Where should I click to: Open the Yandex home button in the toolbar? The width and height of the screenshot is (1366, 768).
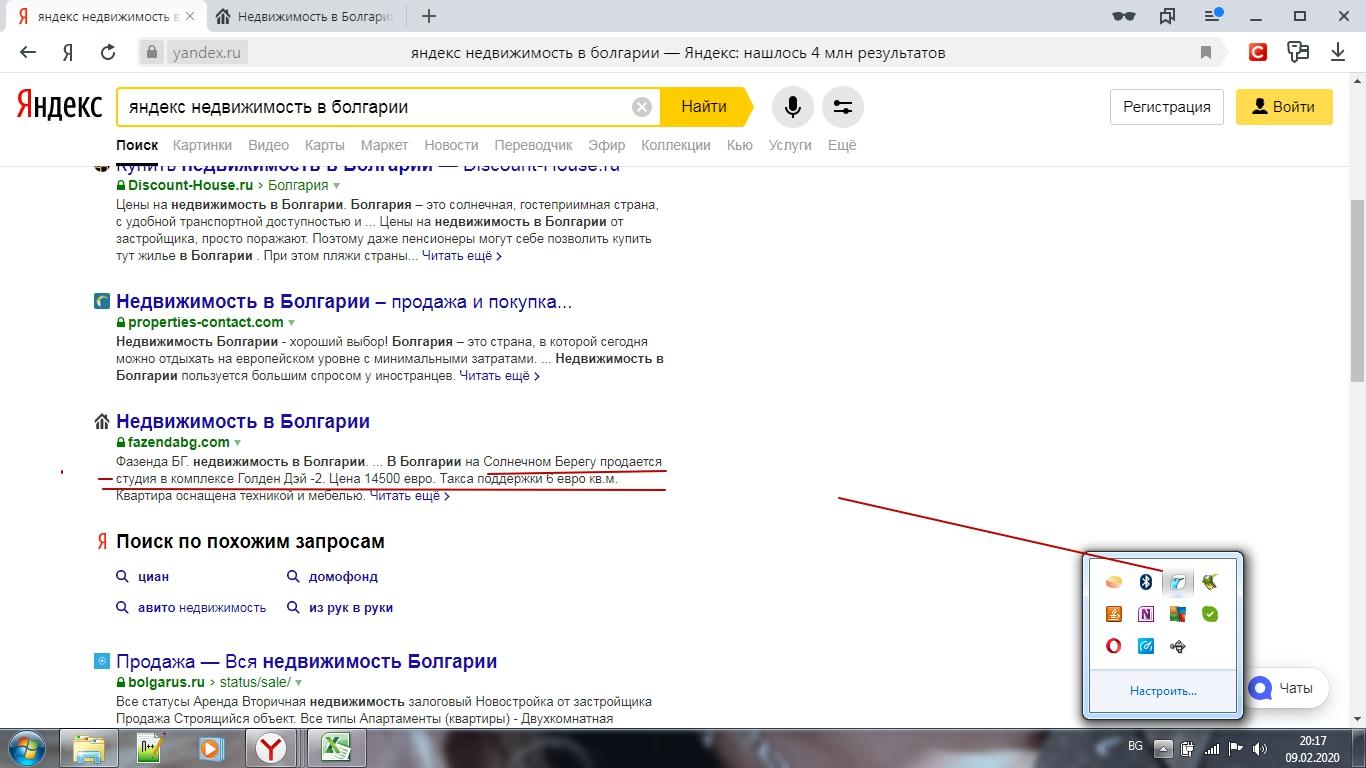pyautogui.click(x=68, y=53)
